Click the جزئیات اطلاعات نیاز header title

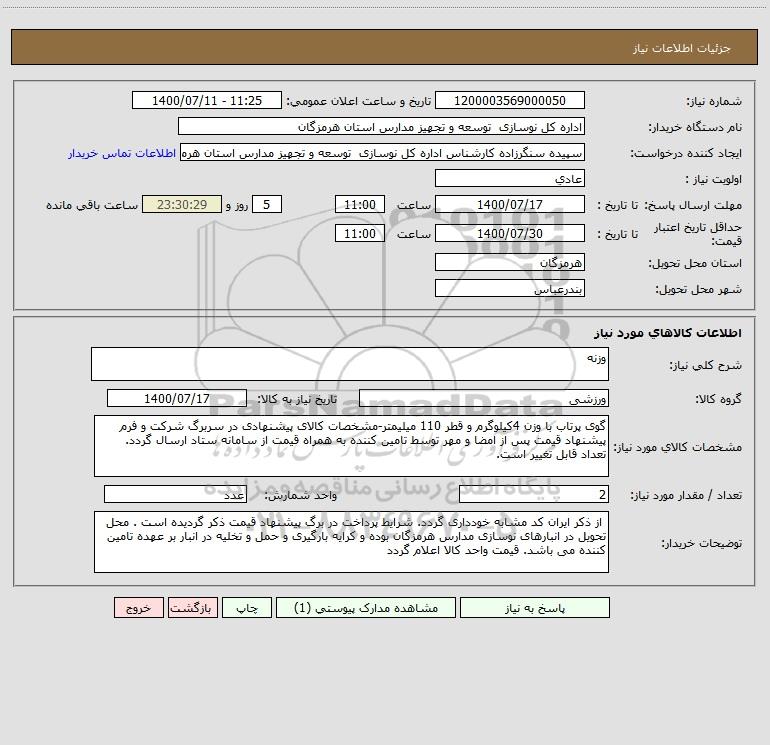pos(682,48)
